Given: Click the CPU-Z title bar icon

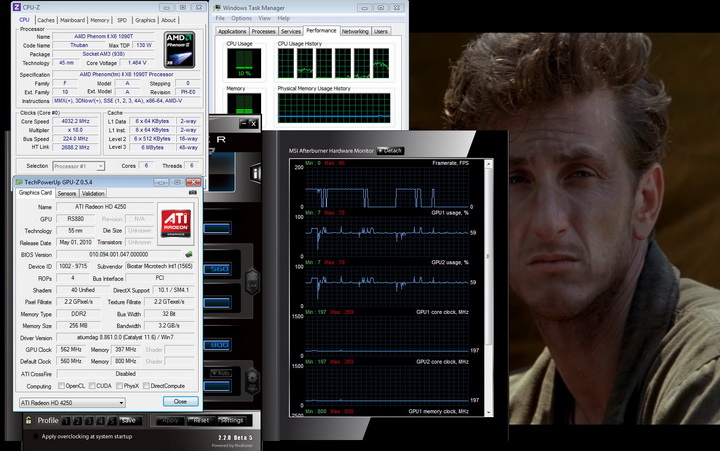Looking at the screenshot, I should pyautogui.click(x=17, y=7).
